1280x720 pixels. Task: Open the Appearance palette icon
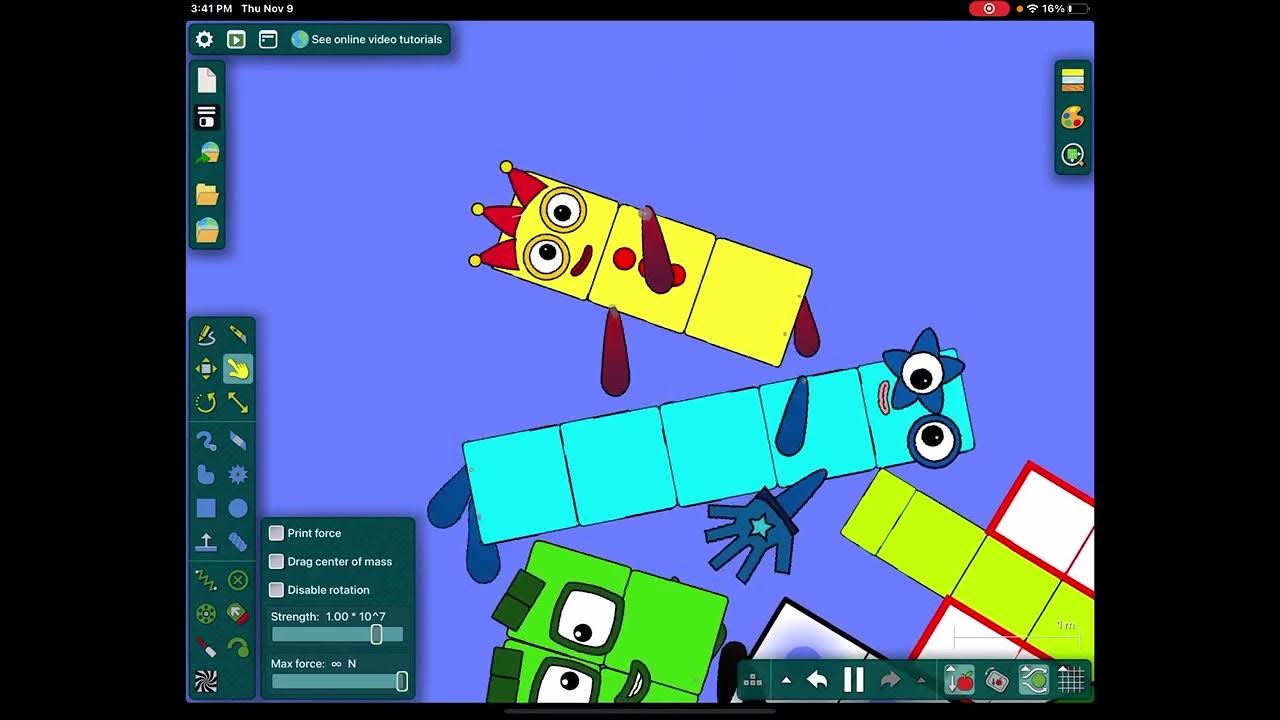1073,118
